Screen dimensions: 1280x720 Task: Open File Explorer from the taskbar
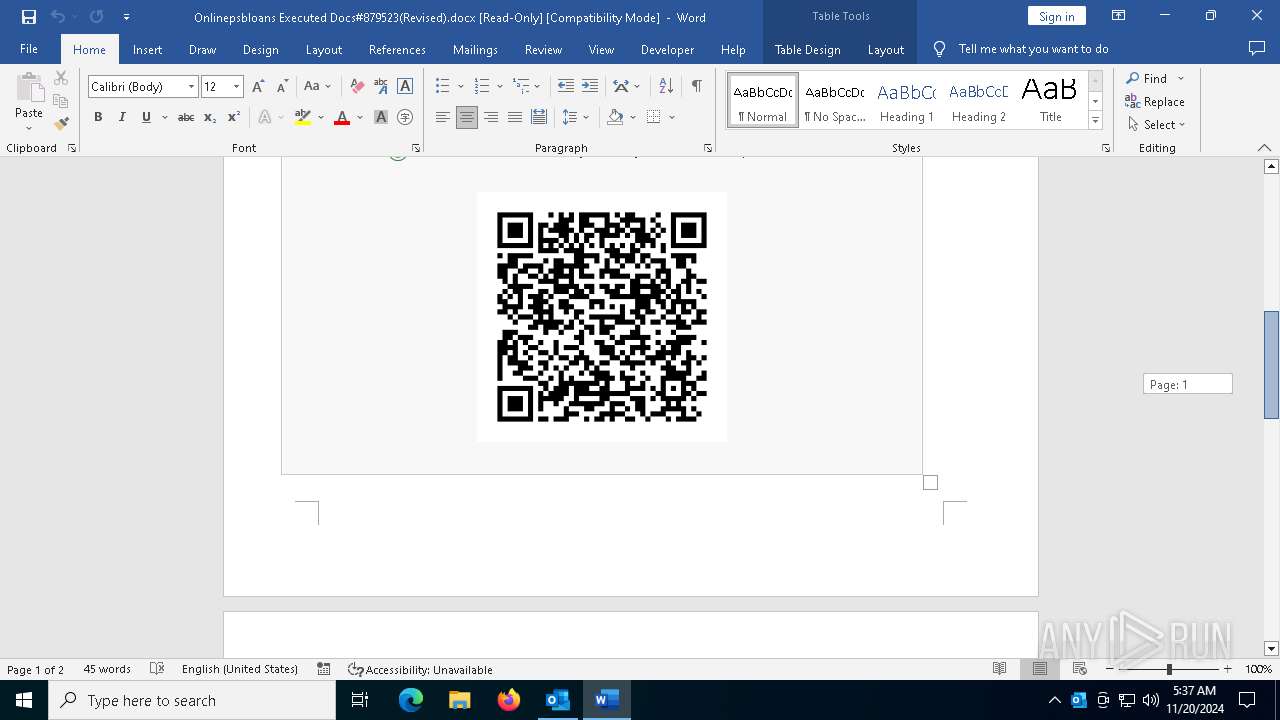point(460,700)
